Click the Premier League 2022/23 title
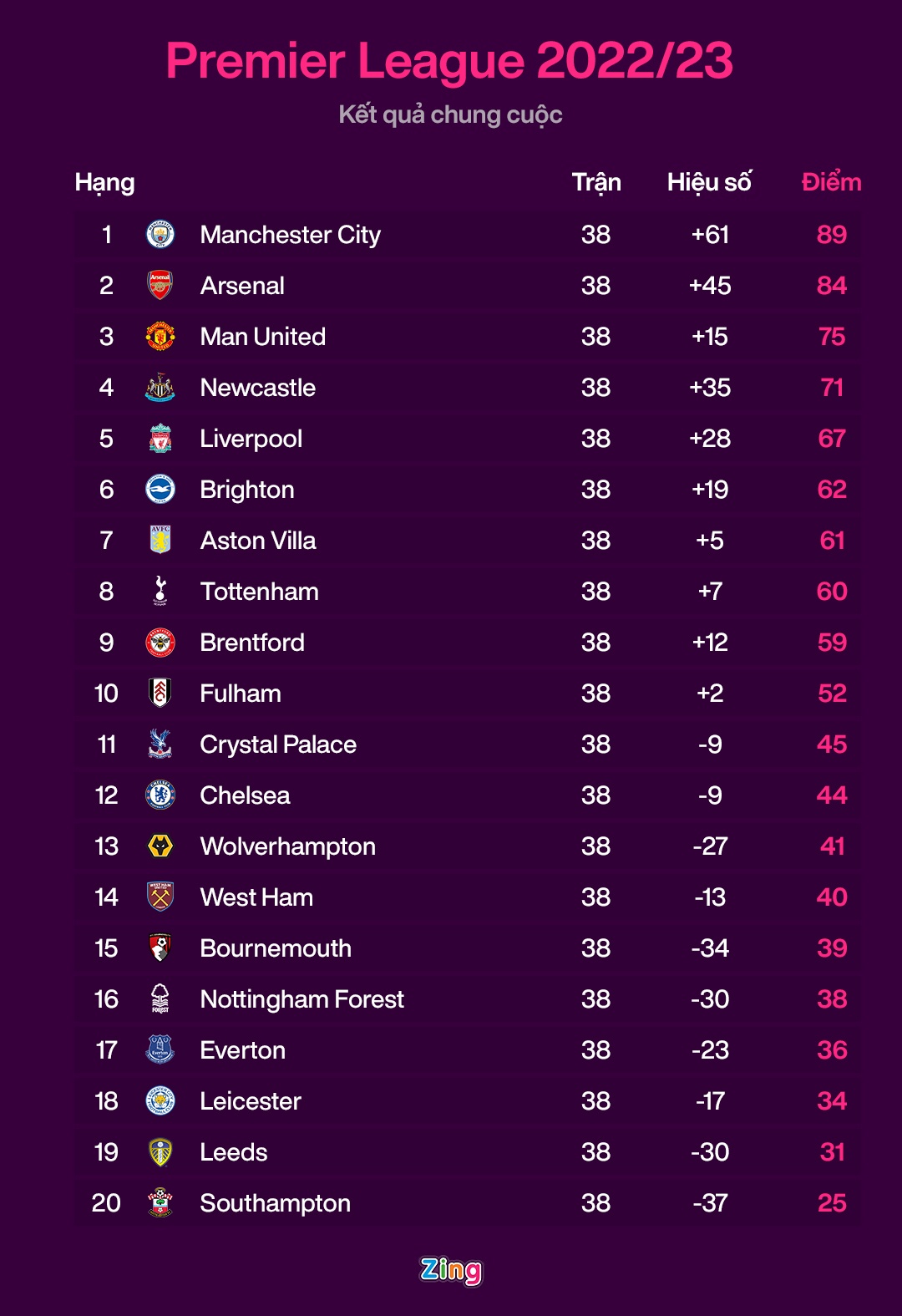The height and width of the screenshot is (1316, 902). tap(449, 61)
